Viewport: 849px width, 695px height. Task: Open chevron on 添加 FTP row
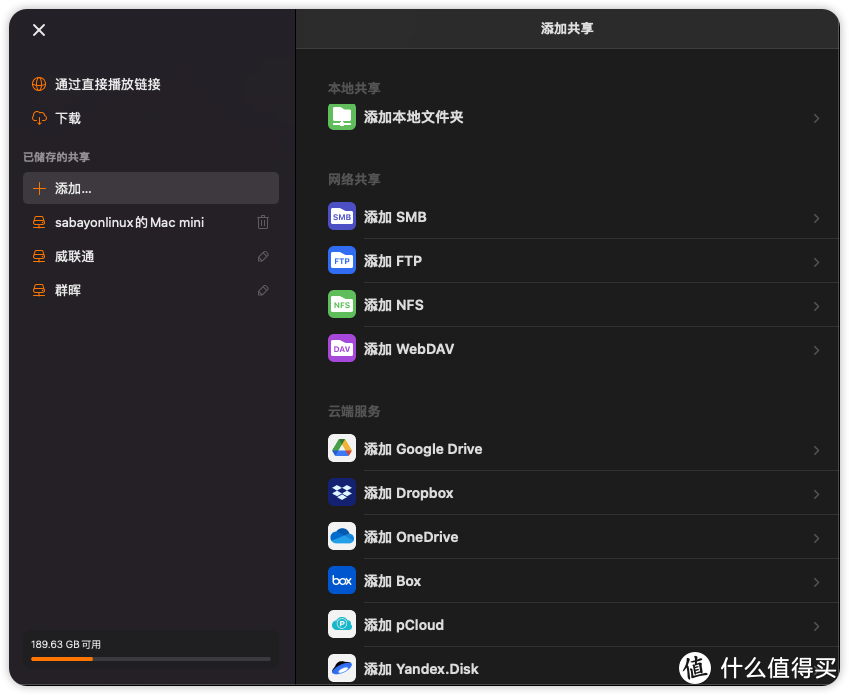click(x=816, y=262)
